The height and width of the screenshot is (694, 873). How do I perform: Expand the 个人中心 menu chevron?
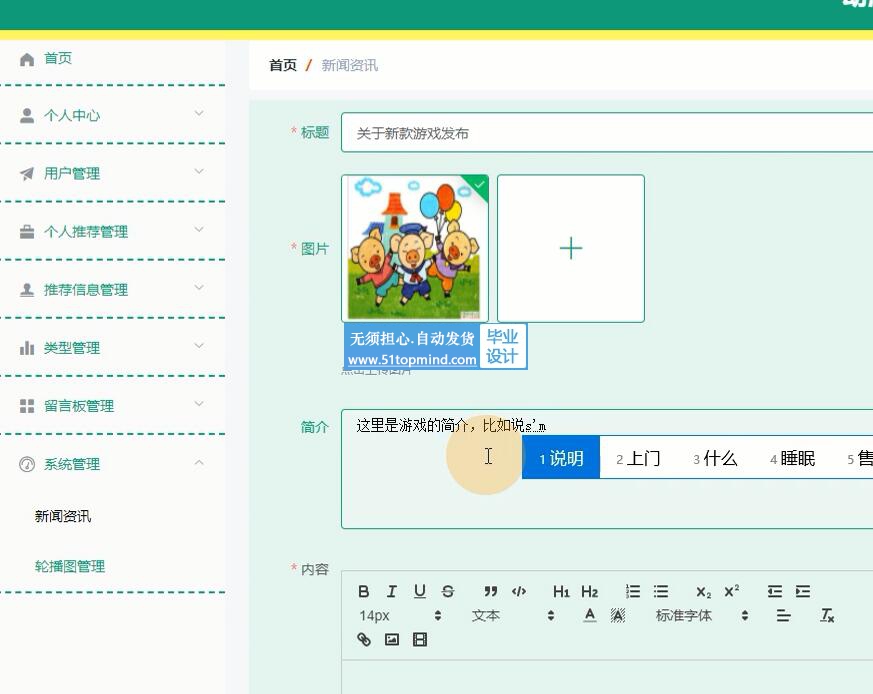tap(199, 114)
